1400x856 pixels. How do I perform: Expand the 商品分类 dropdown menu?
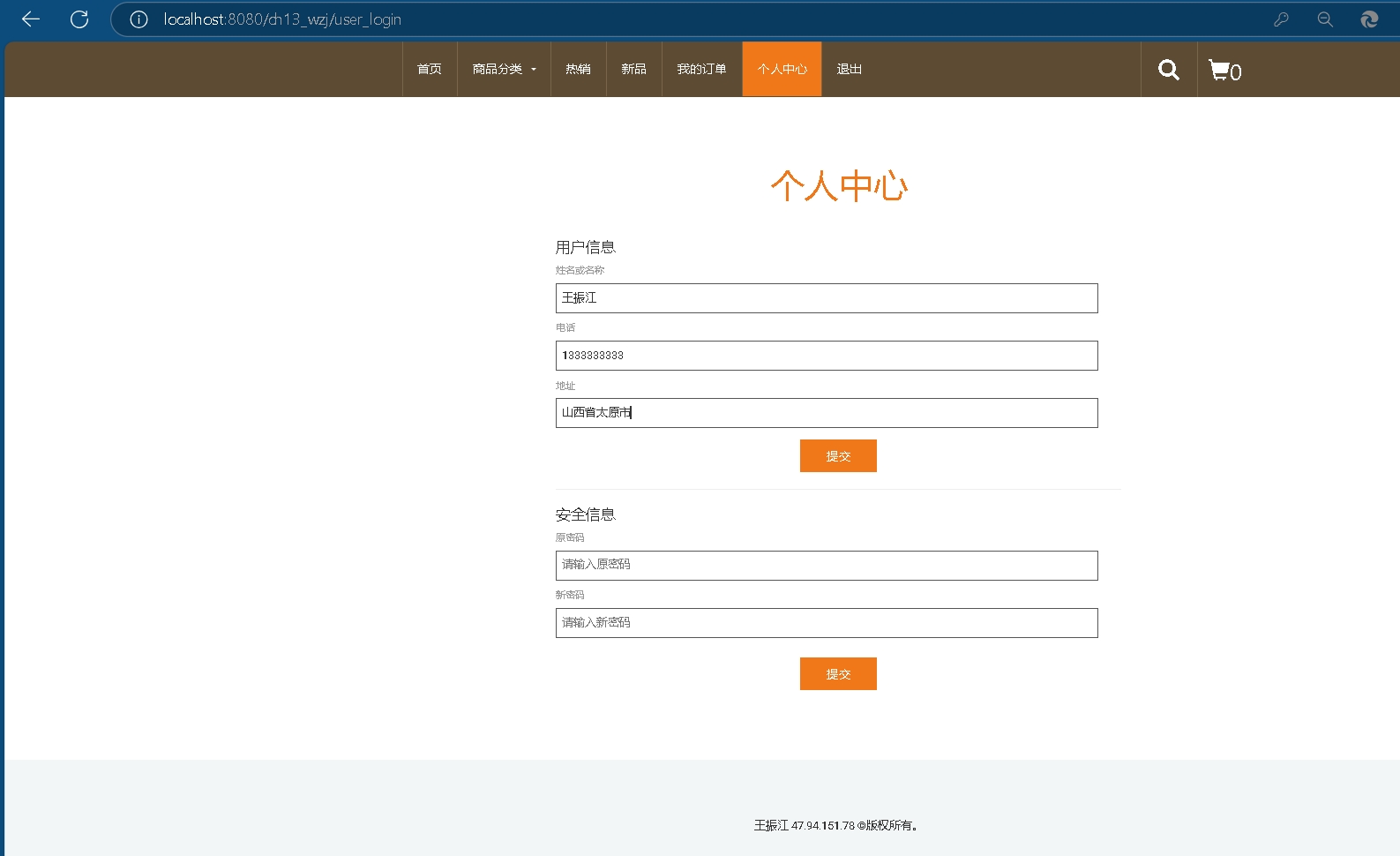(x=504, y=69)
